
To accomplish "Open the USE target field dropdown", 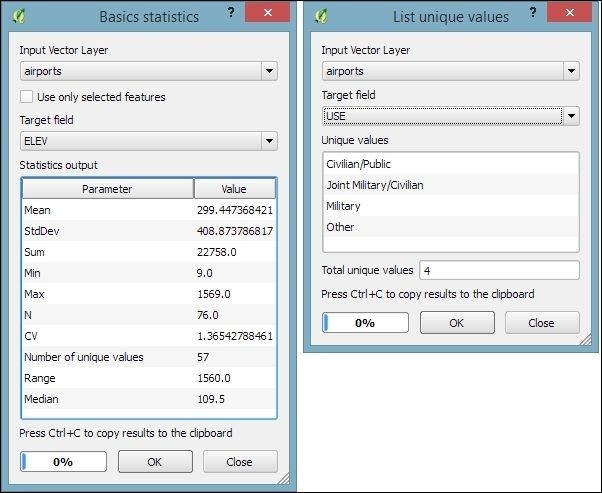I will tap(570, 116).
